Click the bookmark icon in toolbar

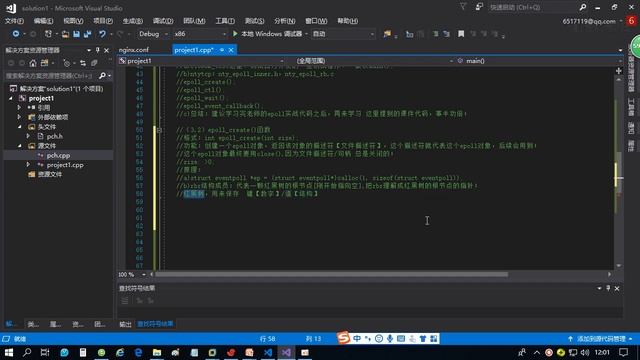pos(461,34)
